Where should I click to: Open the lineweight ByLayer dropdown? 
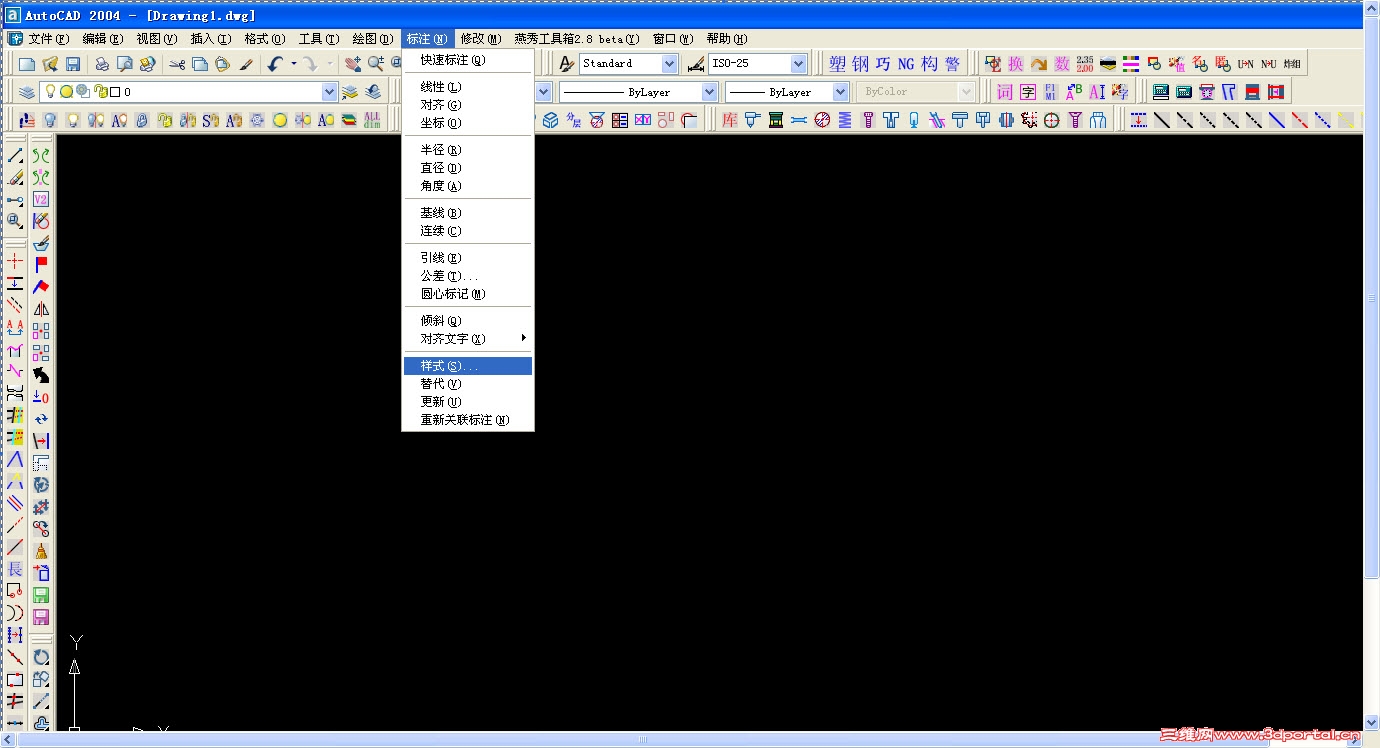click(x=840, y=92)
